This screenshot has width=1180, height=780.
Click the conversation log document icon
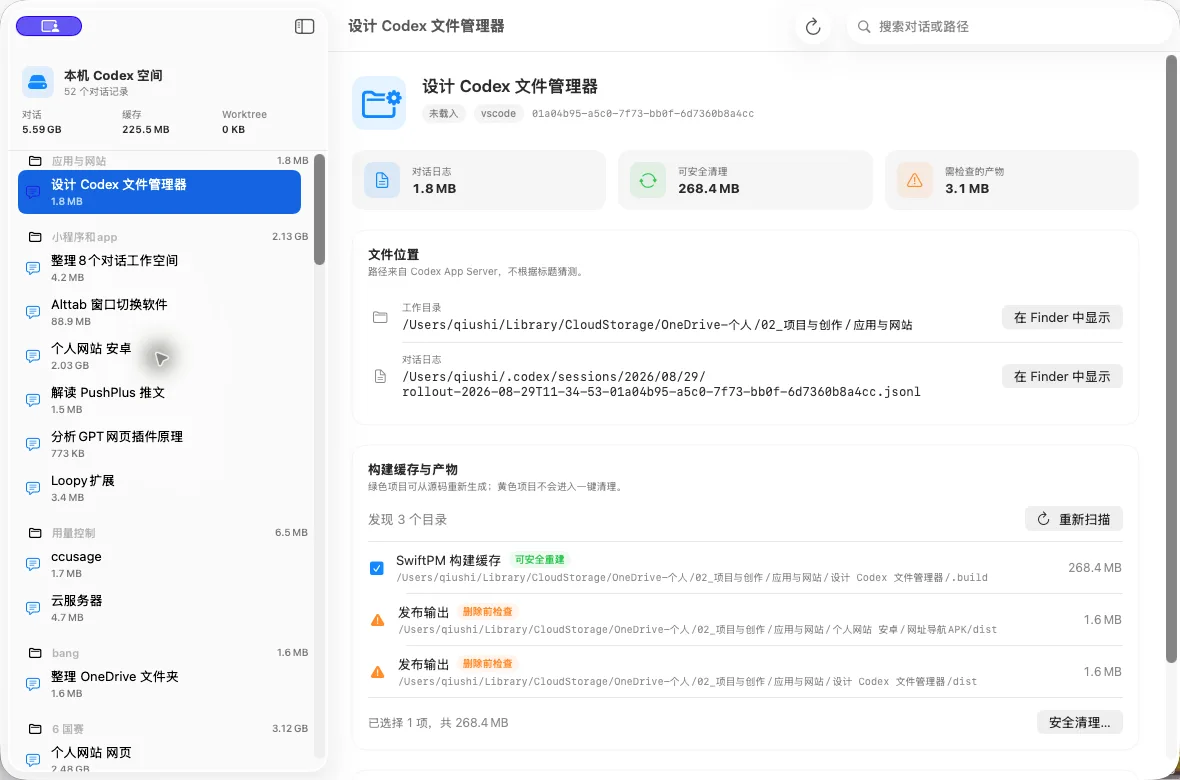tap(382, 180)
